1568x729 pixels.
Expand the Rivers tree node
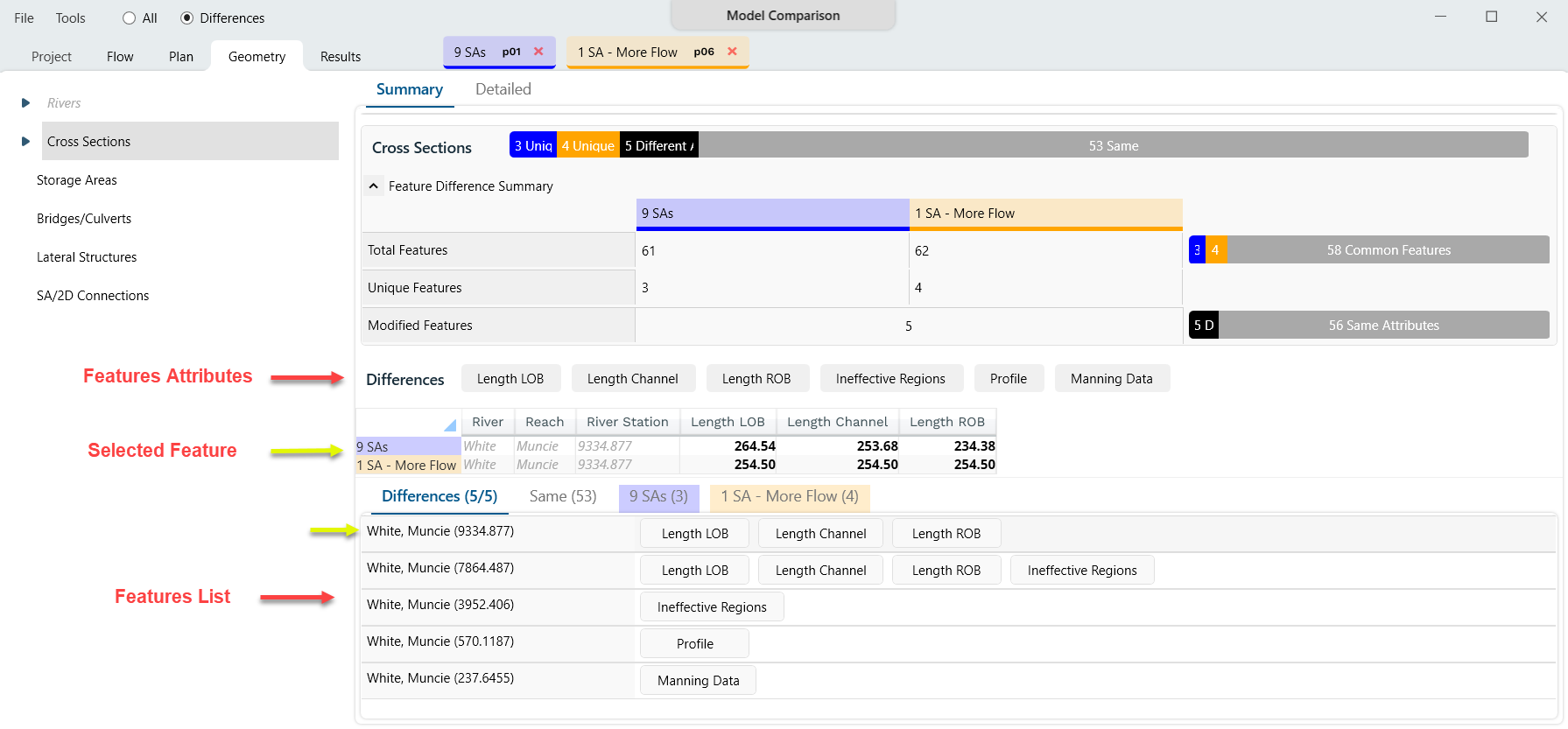point(25,103)
